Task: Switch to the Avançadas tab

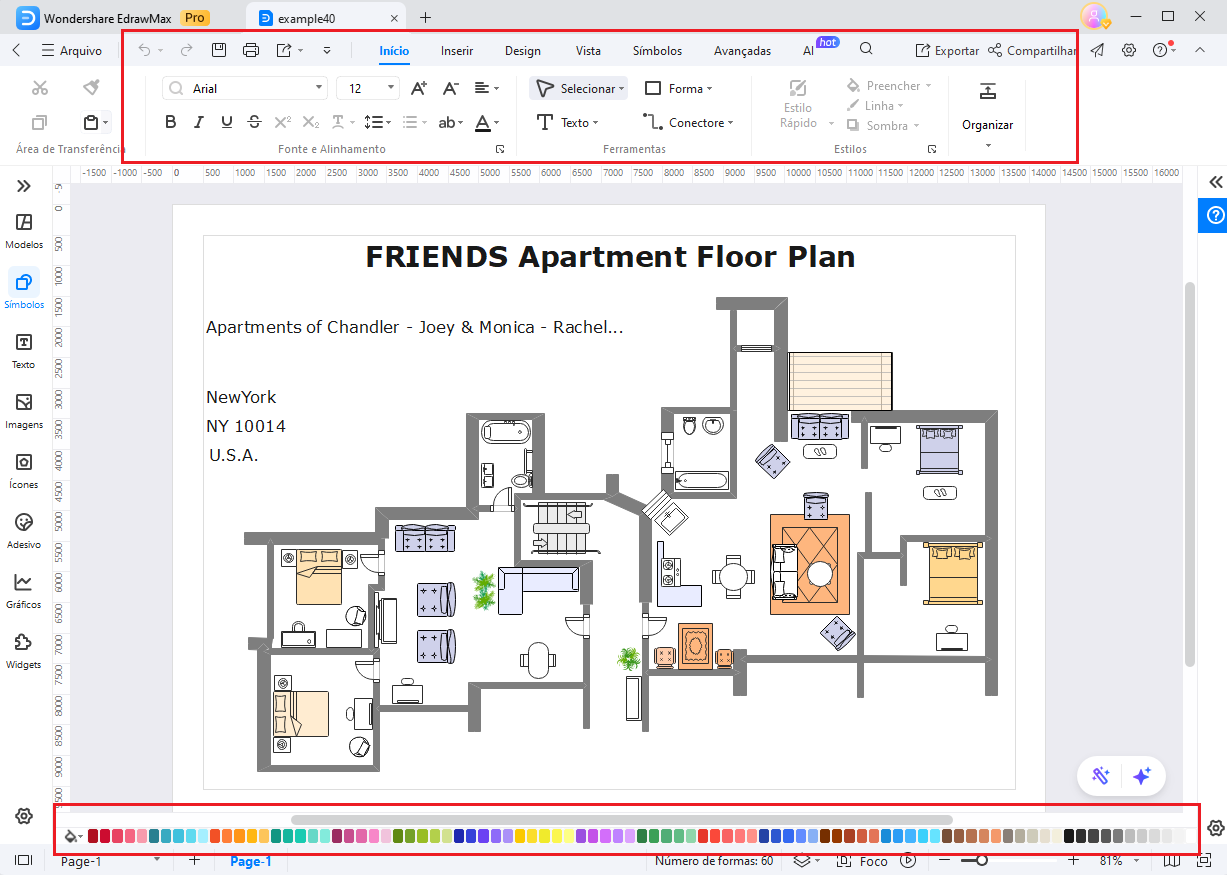Action: [742, 51]
